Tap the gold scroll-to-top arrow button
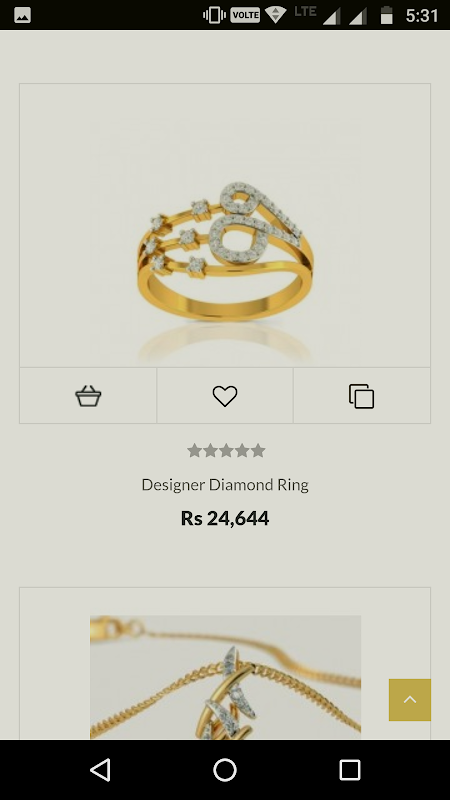 [410, 699]
